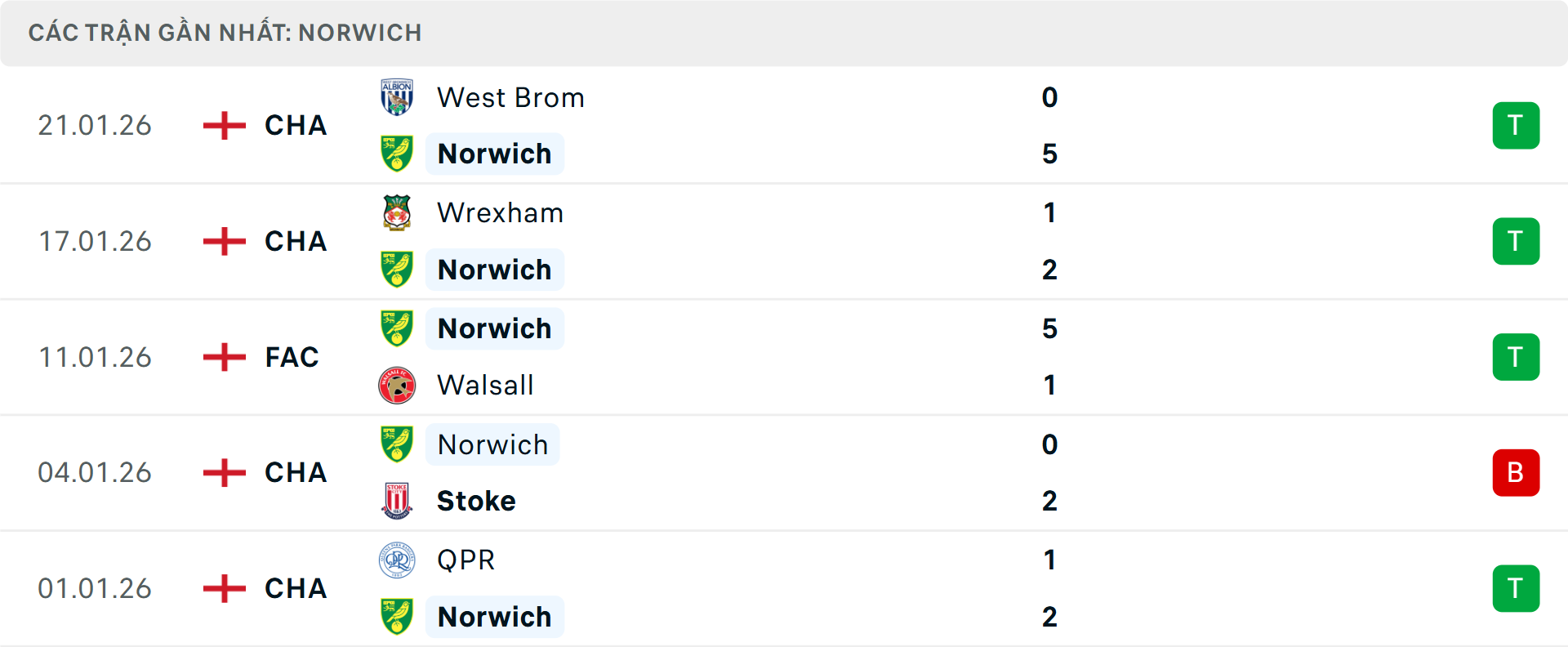Select CHA label on 04.01.26 match
This screenshot has width=1568, height=647.
coord(296,473)
